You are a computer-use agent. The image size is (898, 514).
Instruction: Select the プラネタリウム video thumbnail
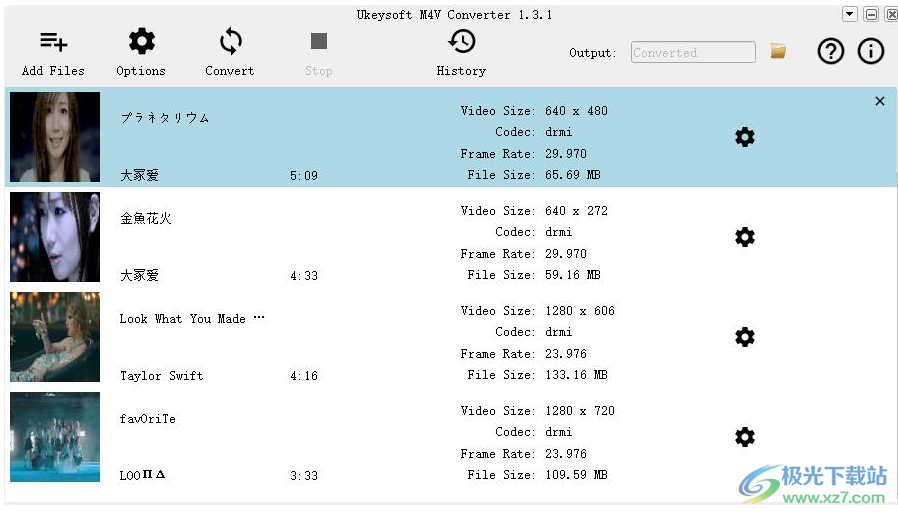(55, 137)
